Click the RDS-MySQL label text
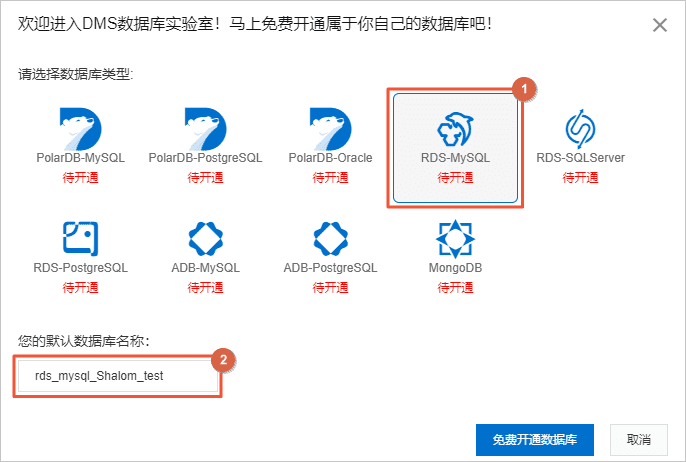The image size is (686, 462). [455, 158]
